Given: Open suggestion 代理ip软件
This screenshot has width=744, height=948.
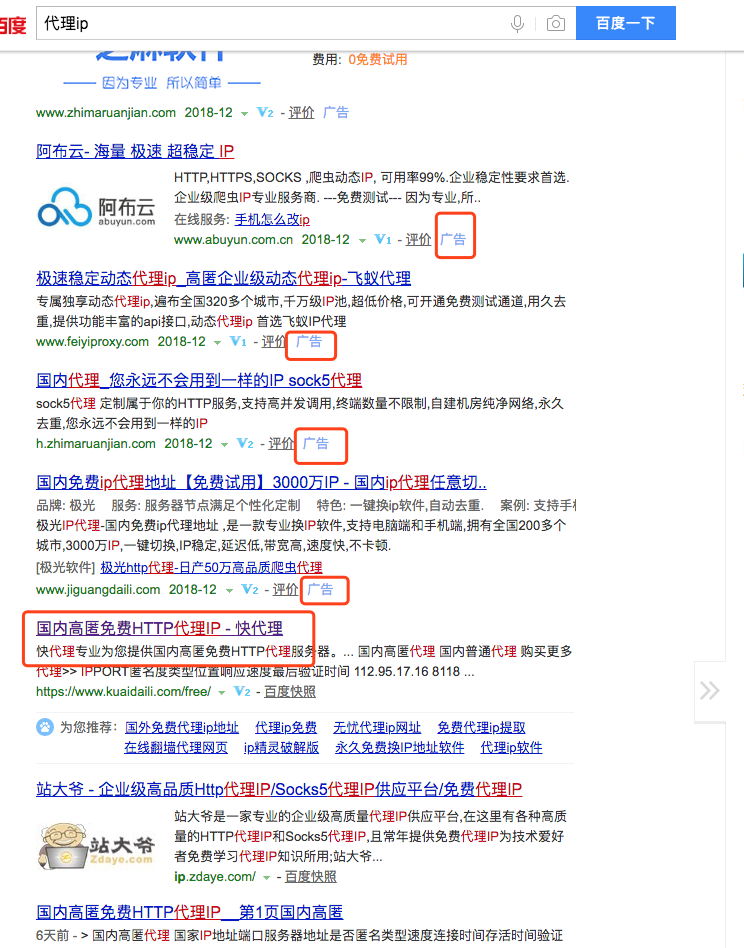Looking at the screenshot, I should [x=511, y=747].
